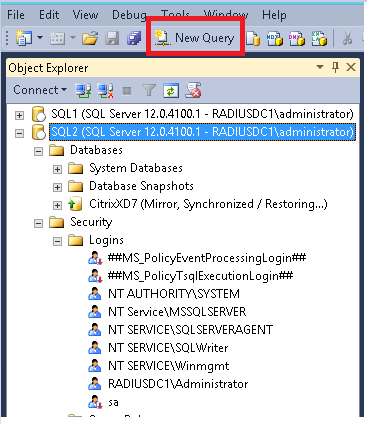The image size is (367, 424).
Task: Click the SQL1 server database icon
Action: point(38,114)
